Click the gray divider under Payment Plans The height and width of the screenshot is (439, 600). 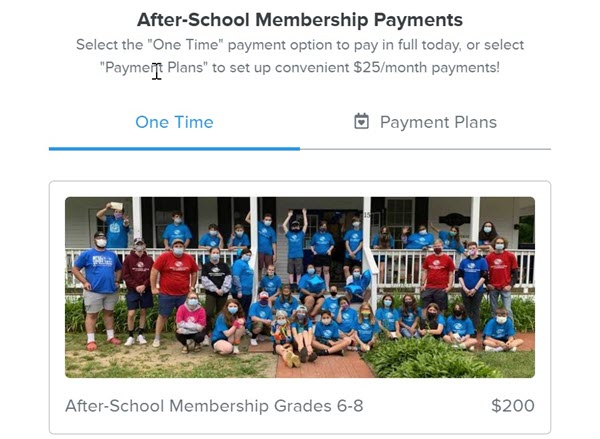426,149
